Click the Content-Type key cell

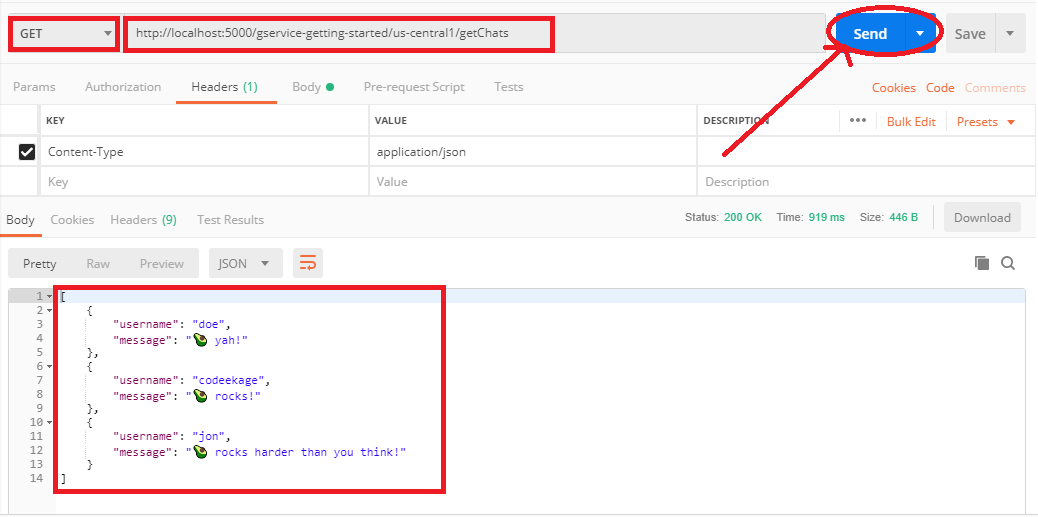tap(205, 152)
